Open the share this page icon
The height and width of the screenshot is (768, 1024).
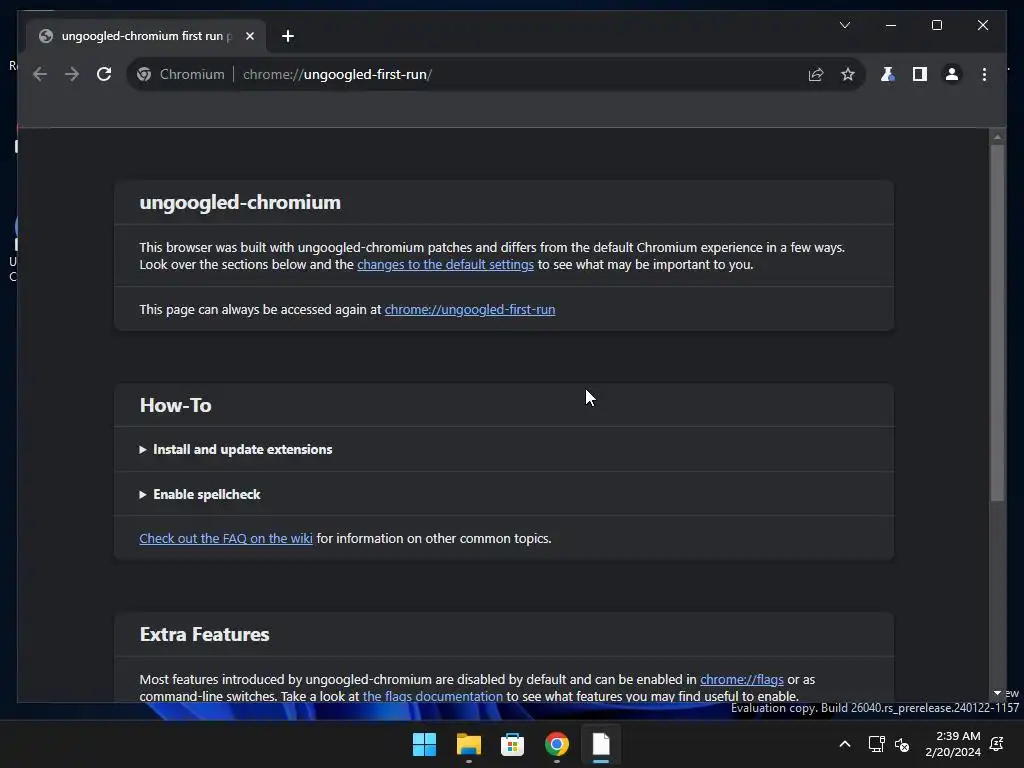(816, 74)
